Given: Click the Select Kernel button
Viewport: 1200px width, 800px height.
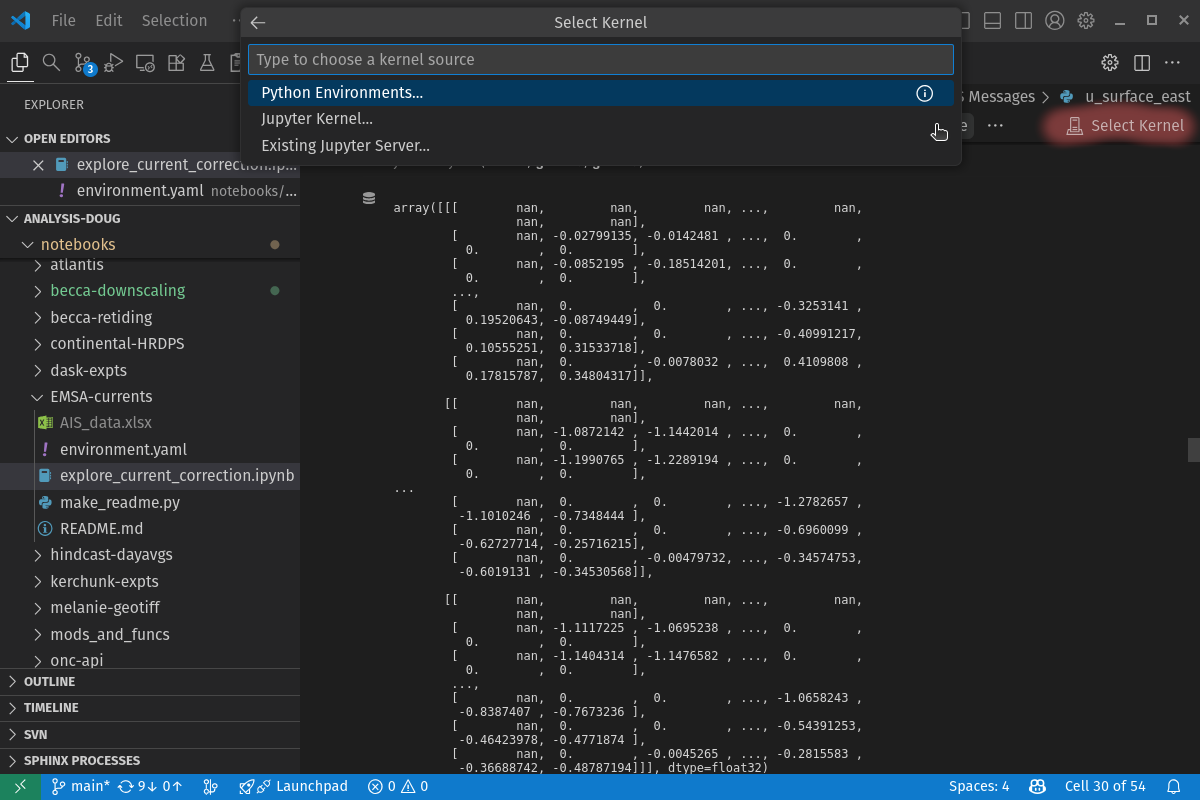Looking at the screenshot, I should click(1125, 126).
